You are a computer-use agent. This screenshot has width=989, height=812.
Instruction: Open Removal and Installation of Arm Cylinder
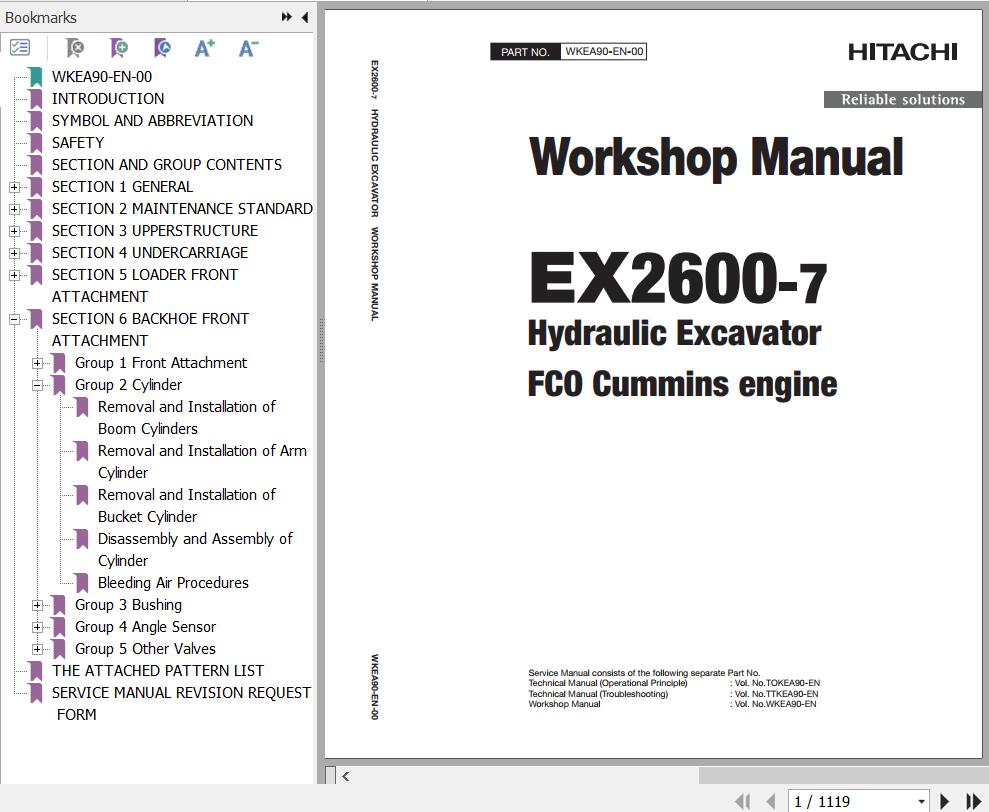(x=202, y=462)
